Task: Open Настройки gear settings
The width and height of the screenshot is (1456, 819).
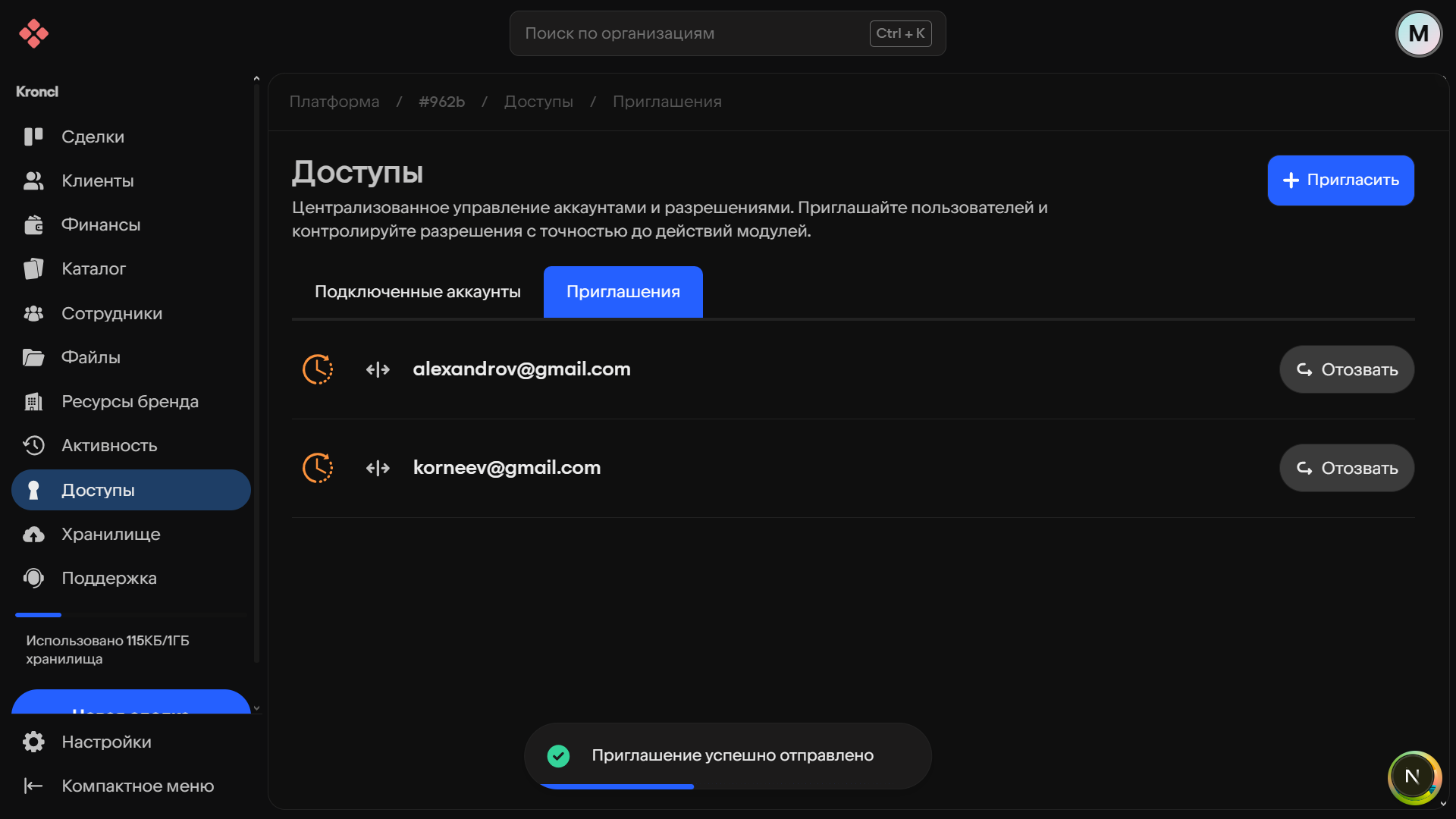Action: tap(106, 742)
